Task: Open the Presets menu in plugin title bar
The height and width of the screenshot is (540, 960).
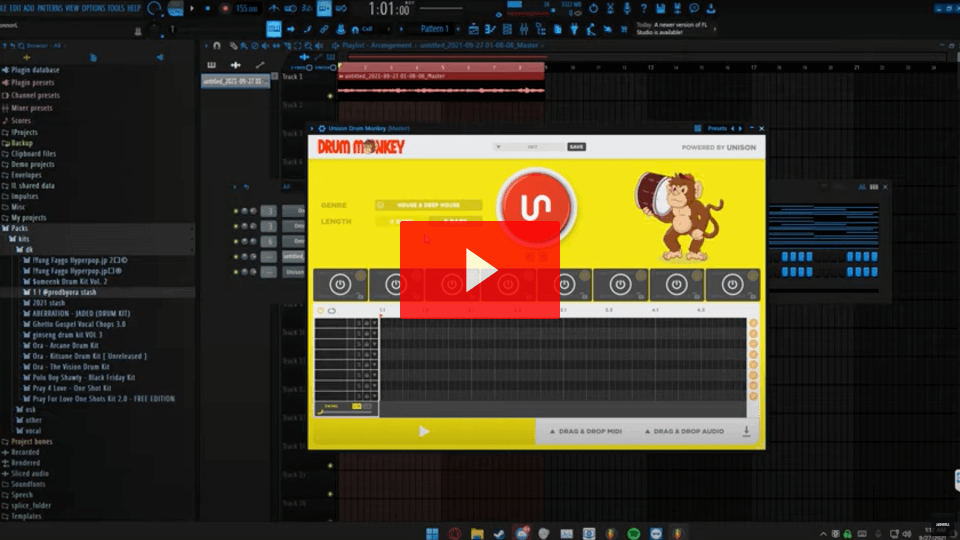Action: coord(716,129)
